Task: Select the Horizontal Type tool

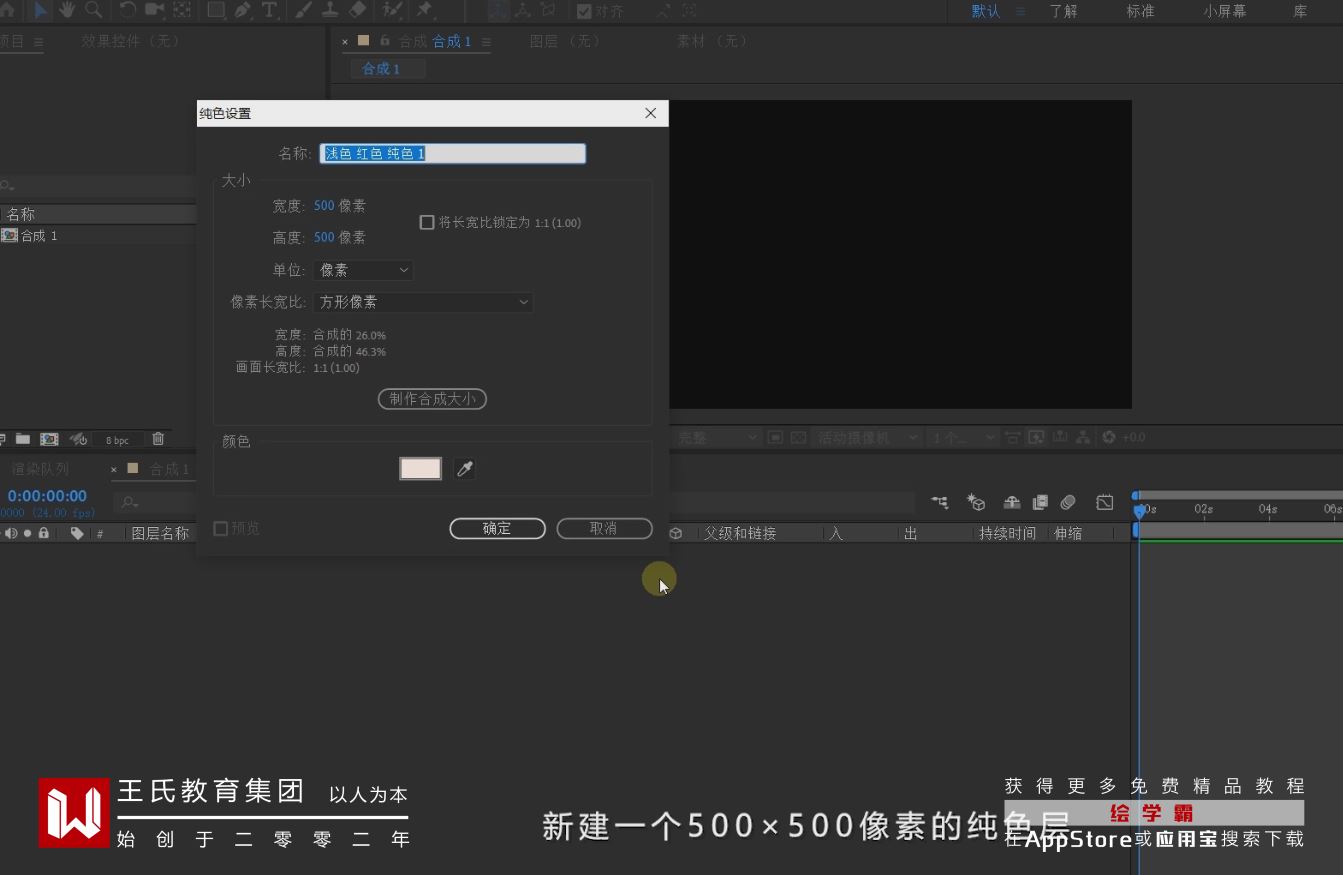Action: tap(270, 10)
